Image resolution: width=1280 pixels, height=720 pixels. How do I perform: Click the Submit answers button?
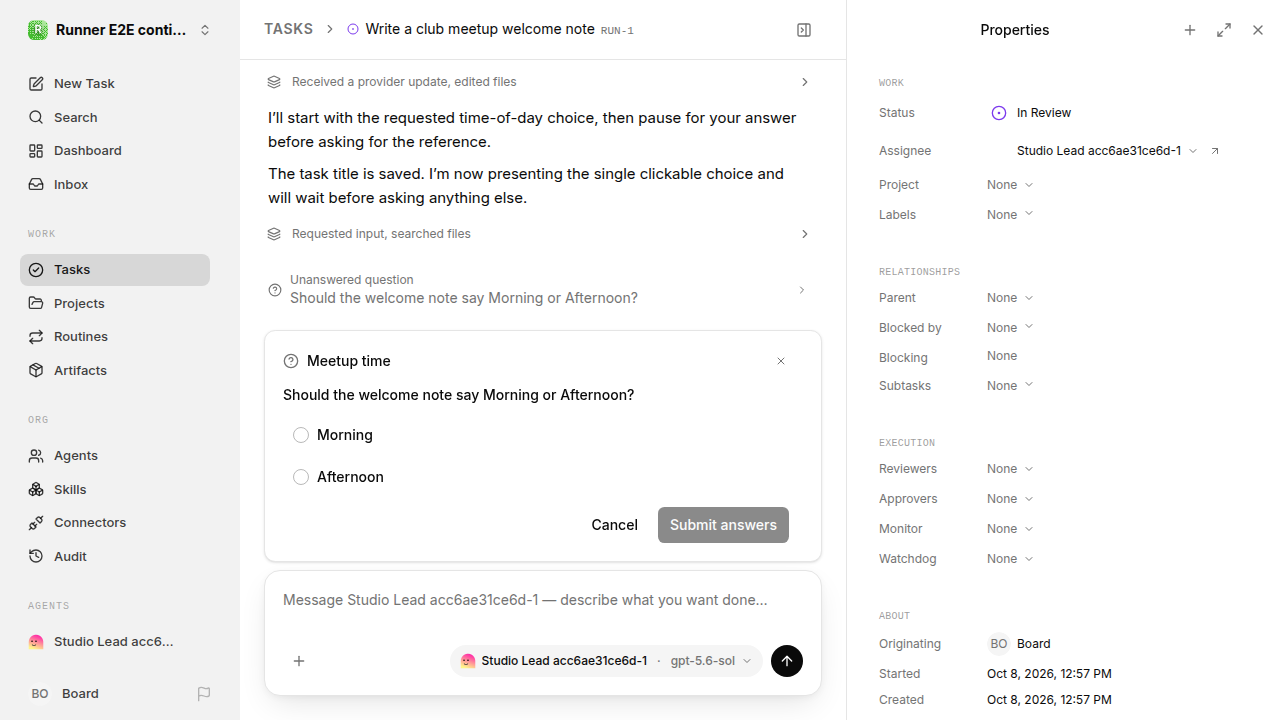click(723, 525)
